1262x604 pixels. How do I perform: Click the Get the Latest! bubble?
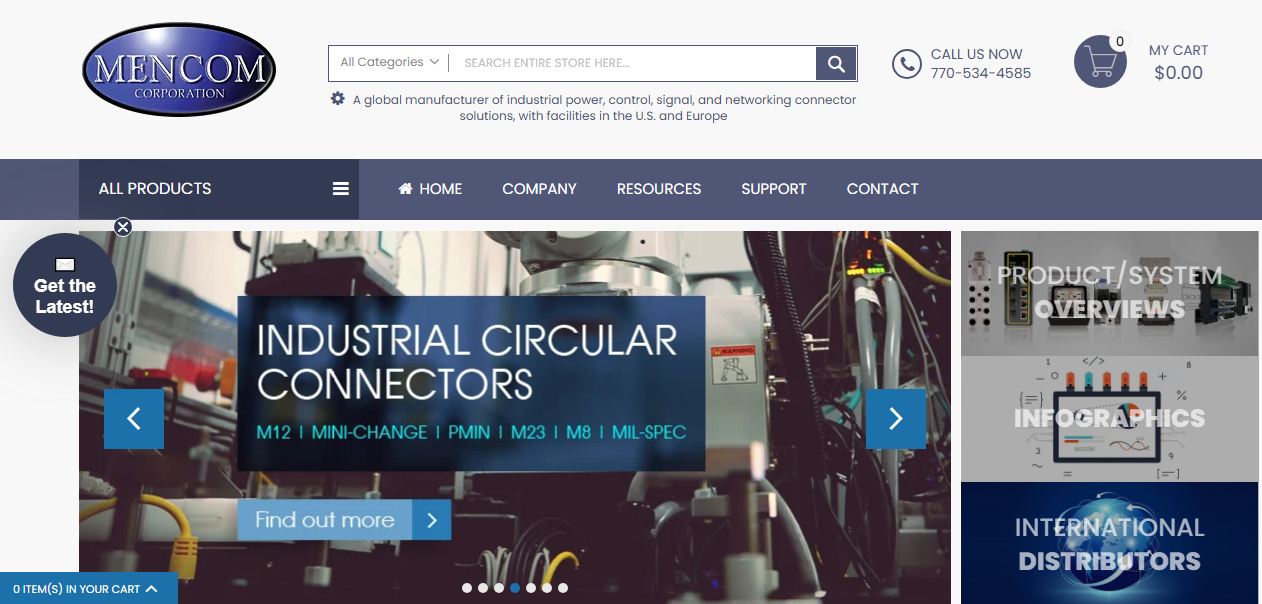[65, 285]
